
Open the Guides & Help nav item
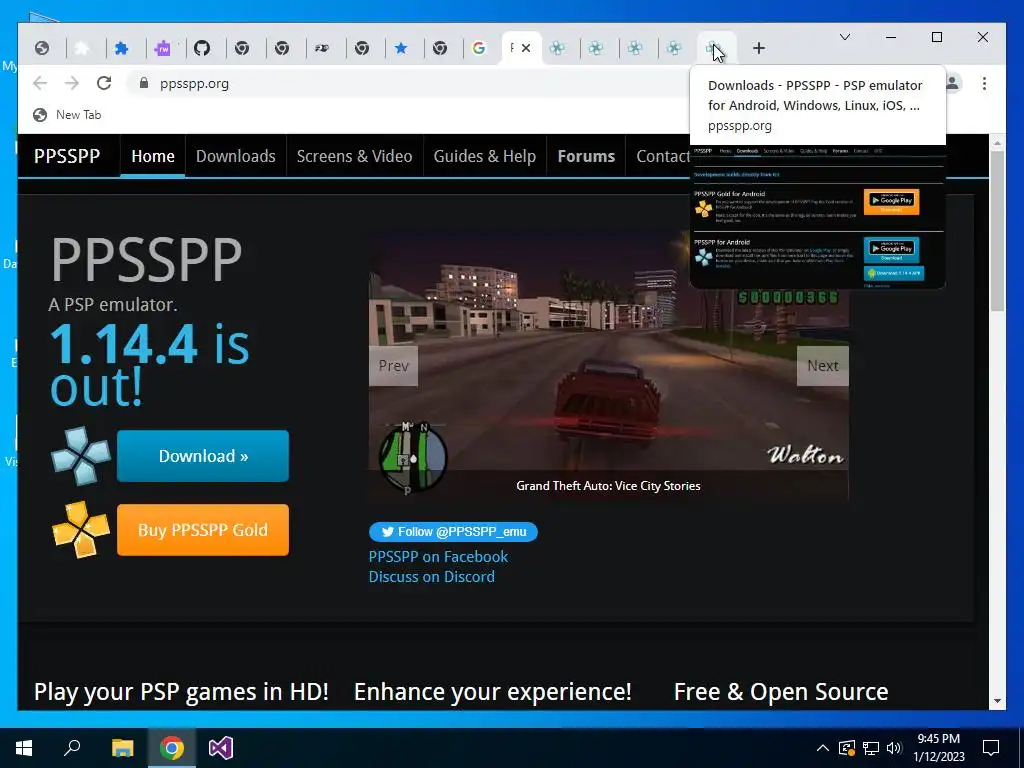point(485,156)
